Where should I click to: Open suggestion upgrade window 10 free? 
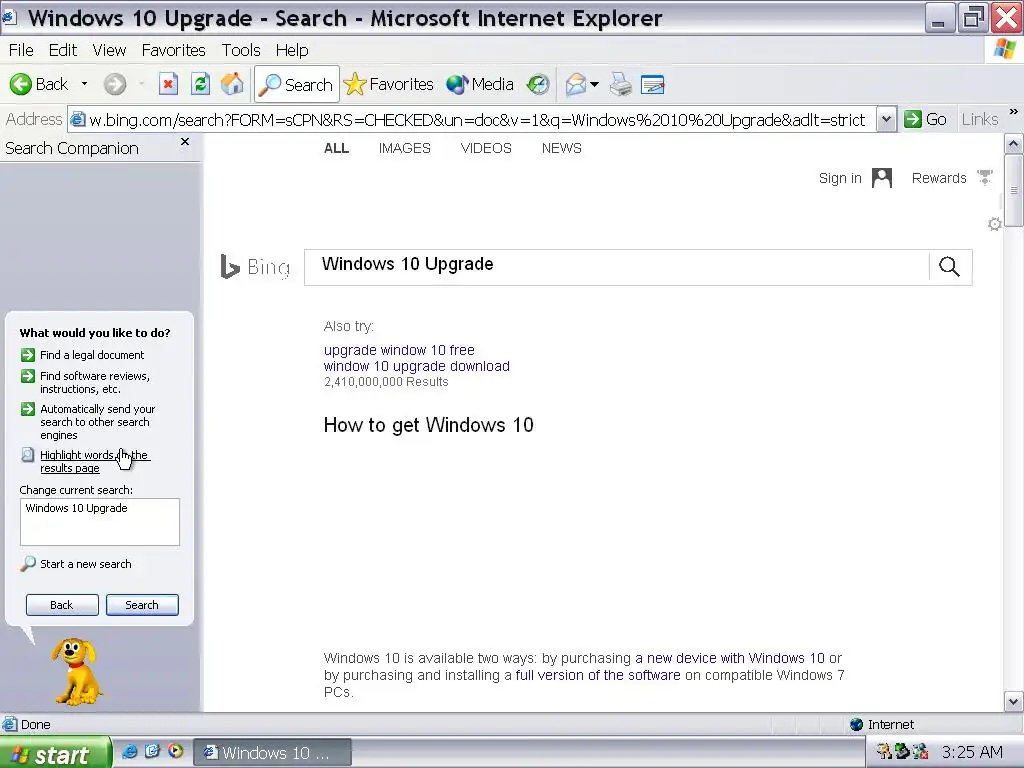point(399,350)
